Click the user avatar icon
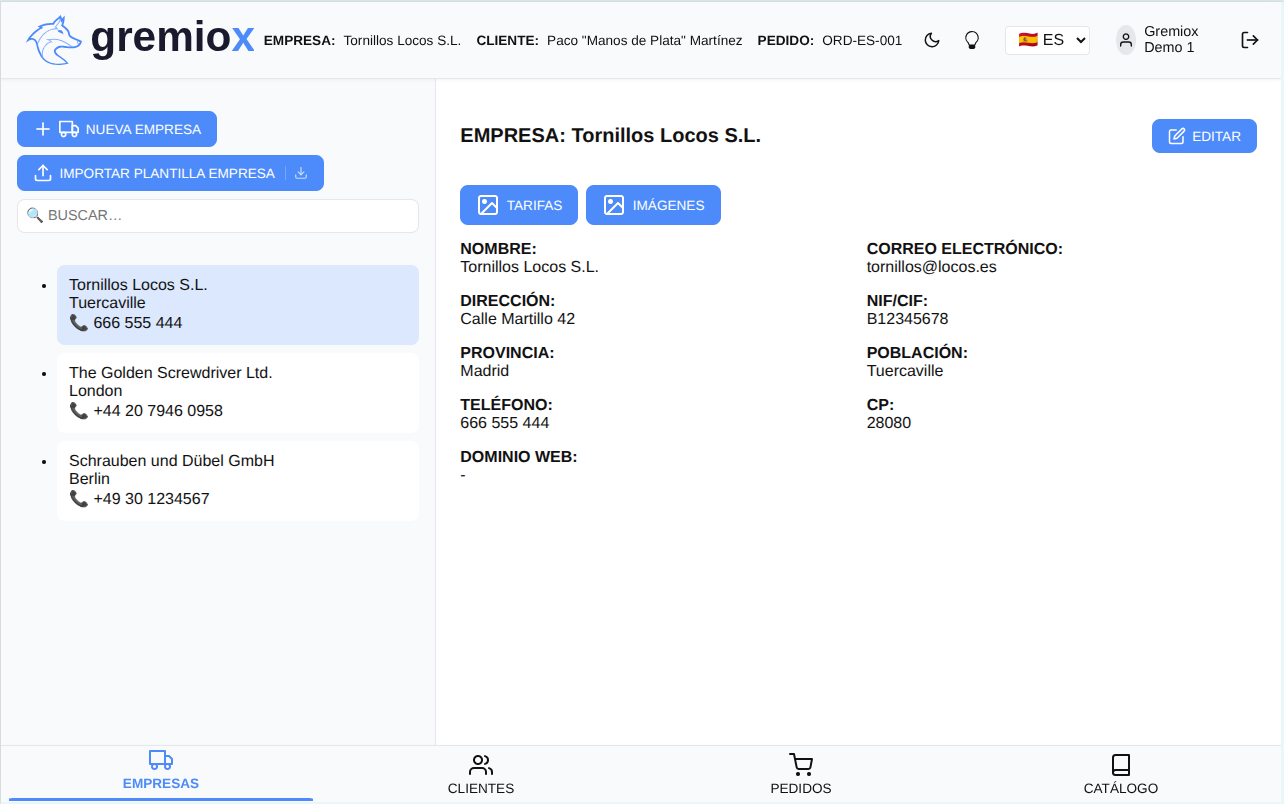The width and height of the screenshot is (1284, 804). click(x=1126, y=40)
